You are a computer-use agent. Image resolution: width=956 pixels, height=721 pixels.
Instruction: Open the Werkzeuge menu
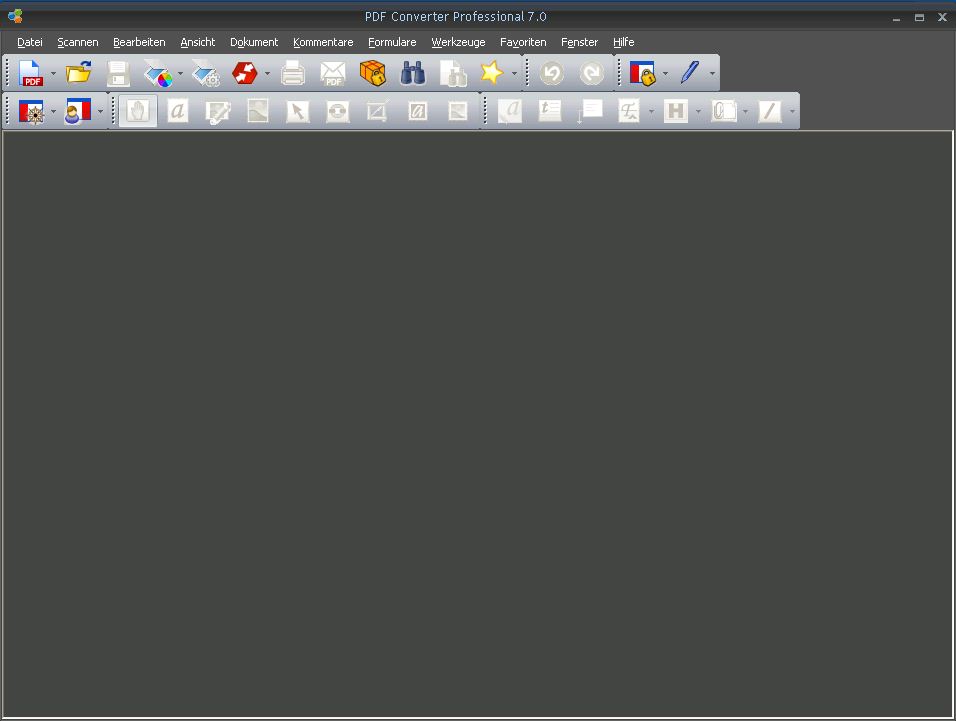click(x=458, y=42)
